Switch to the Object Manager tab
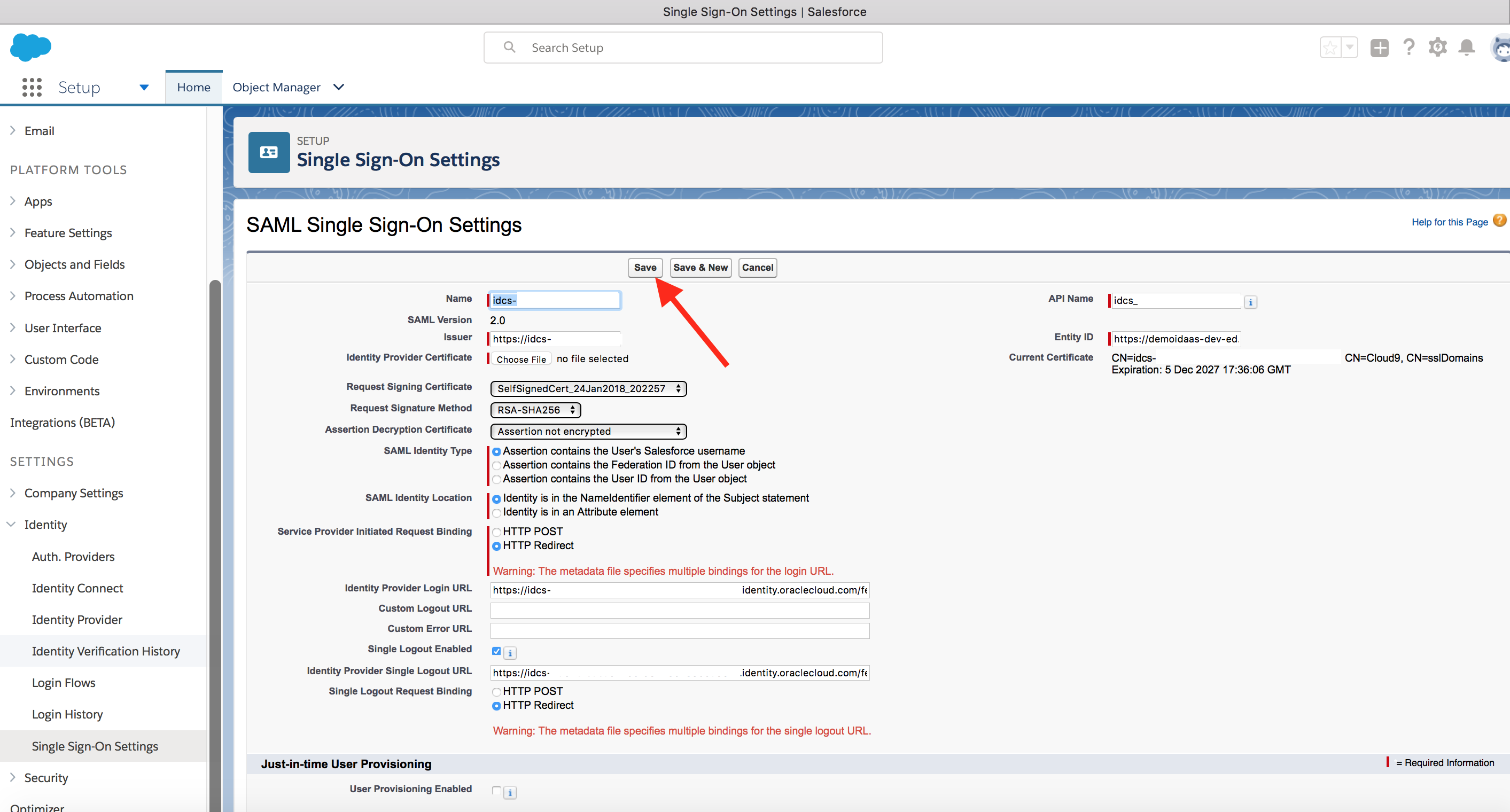The image size is (1510, 812). click(x=276, y=87)
